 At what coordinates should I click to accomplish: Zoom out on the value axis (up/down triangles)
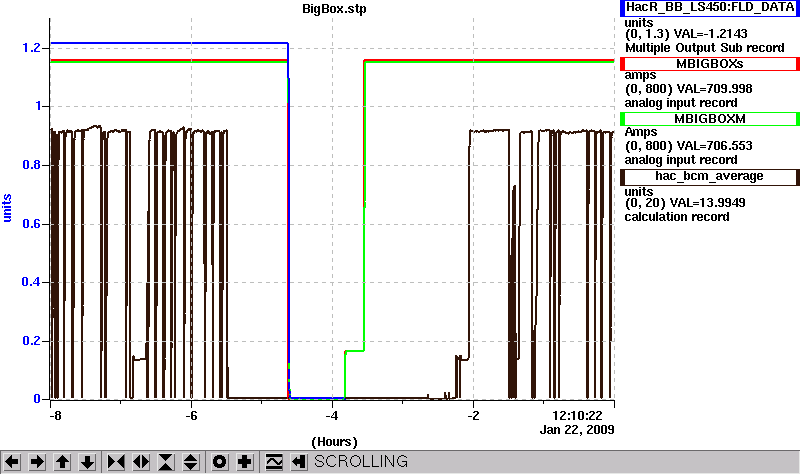point(191,462)
